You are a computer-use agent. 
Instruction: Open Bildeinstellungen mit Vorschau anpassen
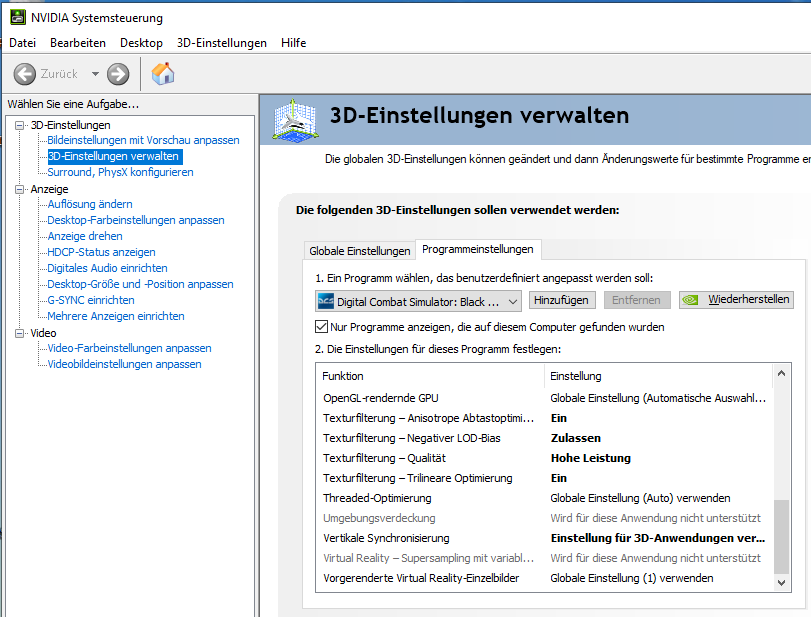coord(143,140)
